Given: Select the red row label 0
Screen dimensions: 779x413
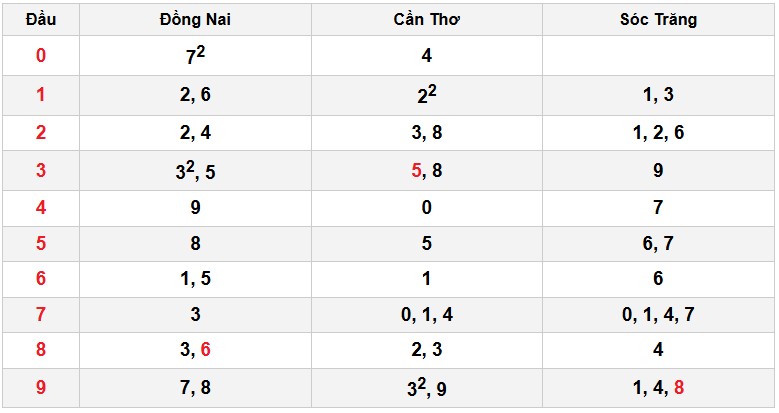Looking at the screenshot, I should (x=41, y=56).
